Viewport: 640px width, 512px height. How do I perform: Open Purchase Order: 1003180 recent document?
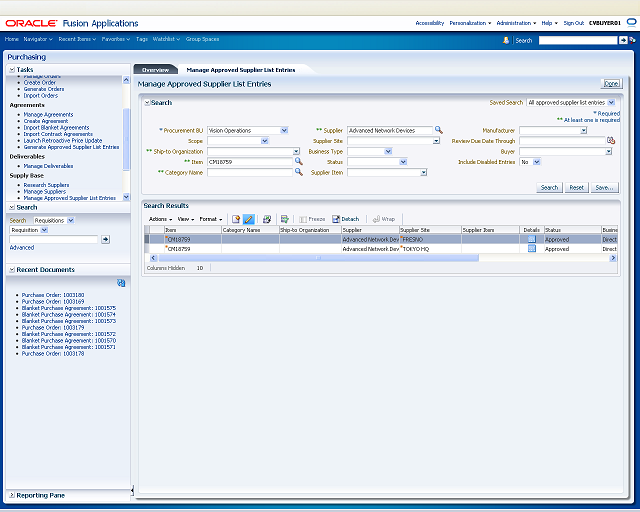tap(53, 295)
